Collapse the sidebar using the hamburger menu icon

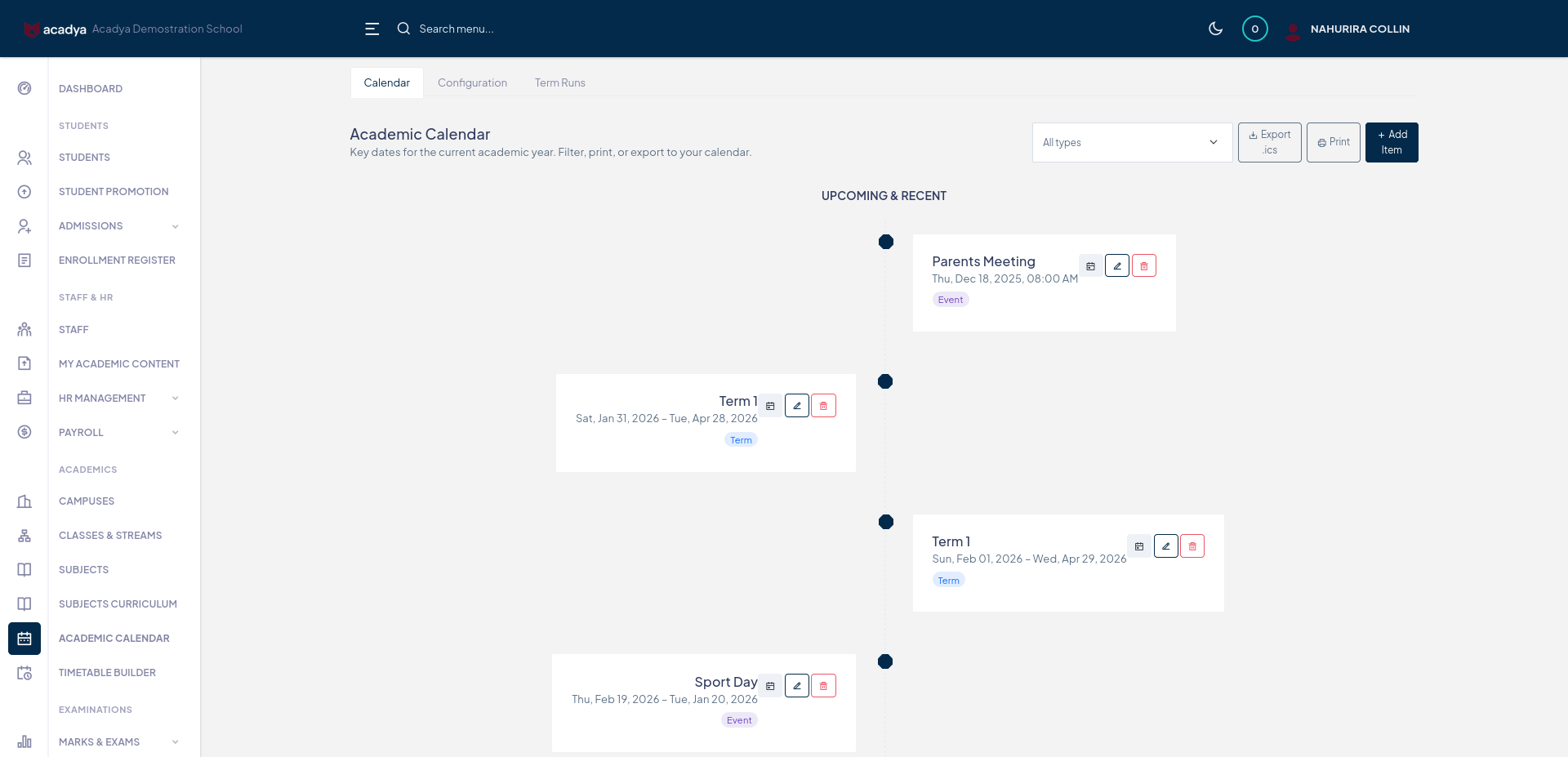pyautogui.click(x=372, y=29)
